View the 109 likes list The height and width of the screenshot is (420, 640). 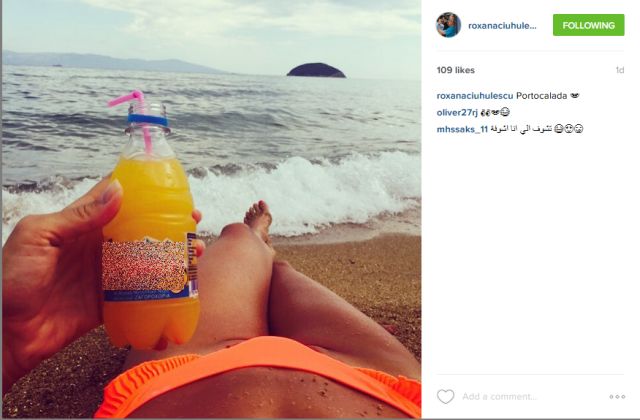pyautogui.click(x=456, y=70)
